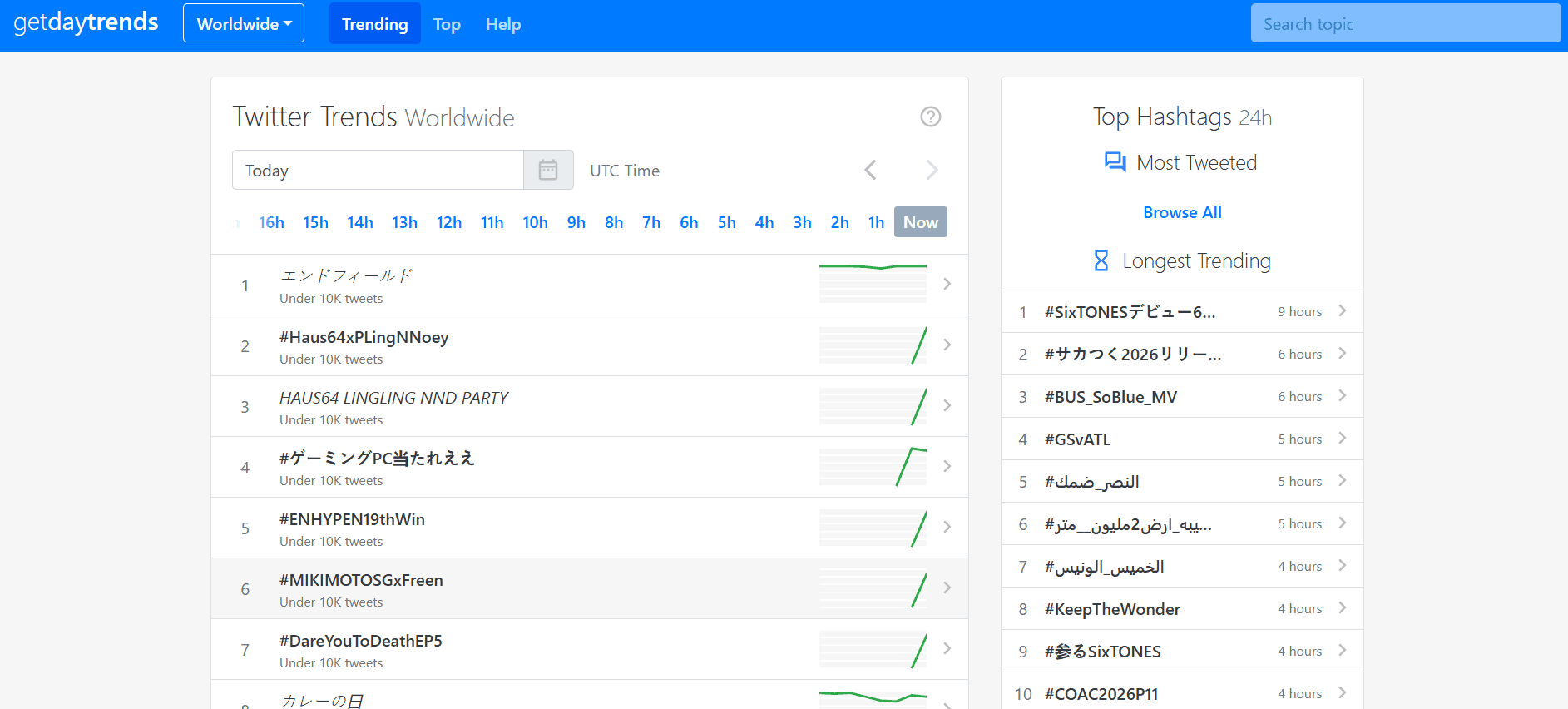Open the Help menu item

point(503,24)
